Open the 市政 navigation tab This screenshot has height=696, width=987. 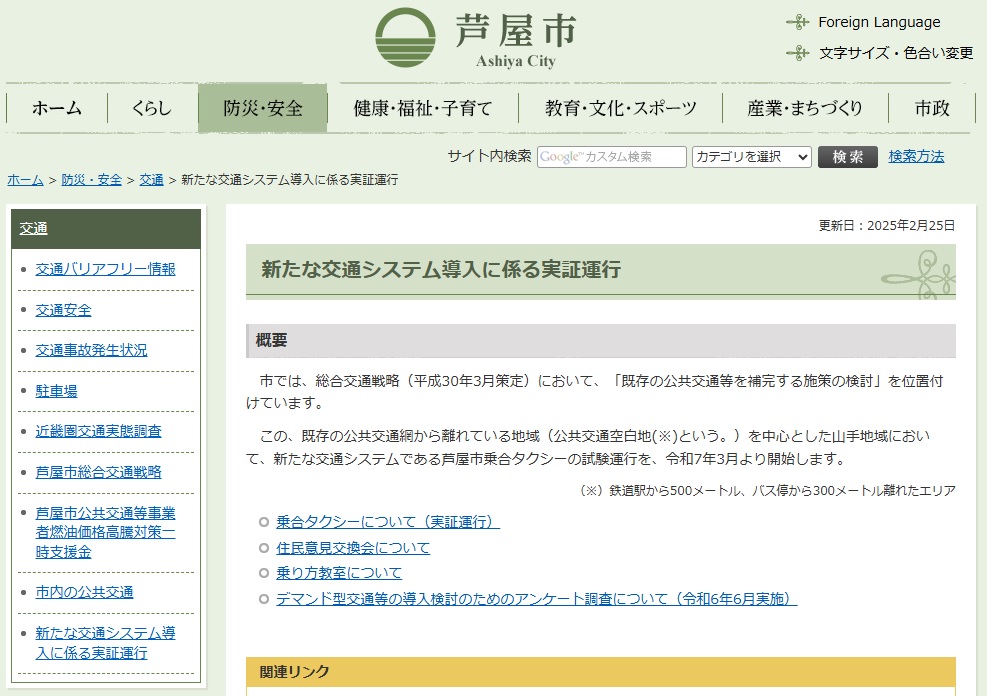click(x=932, y=108)
